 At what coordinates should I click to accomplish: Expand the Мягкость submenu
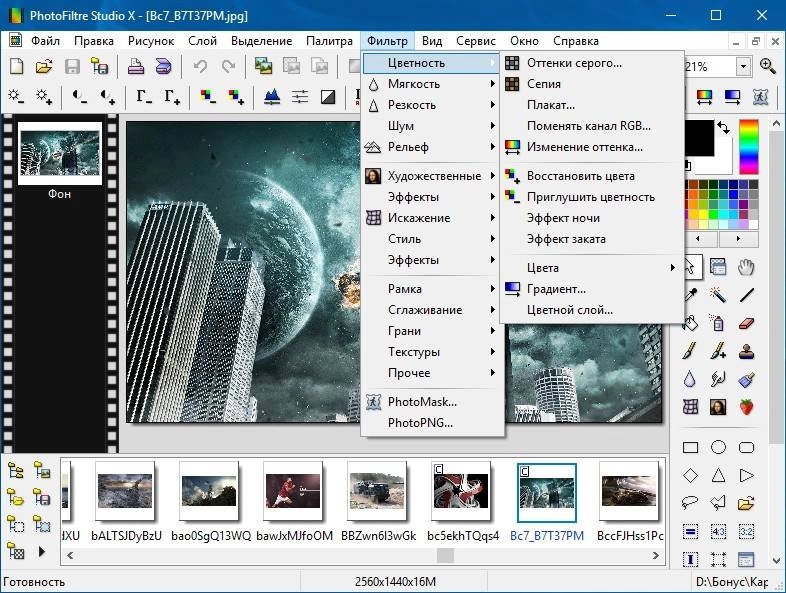(432, 84)
